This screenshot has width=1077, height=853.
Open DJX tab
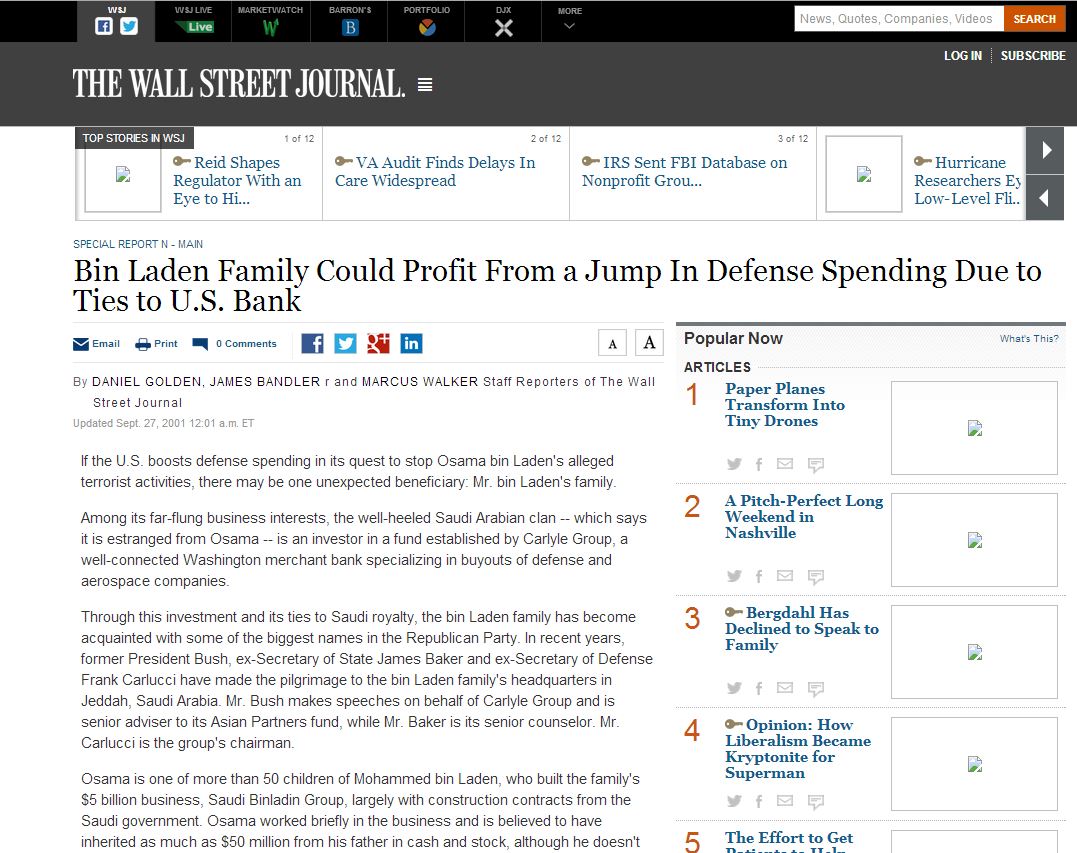tap(503, 21)
